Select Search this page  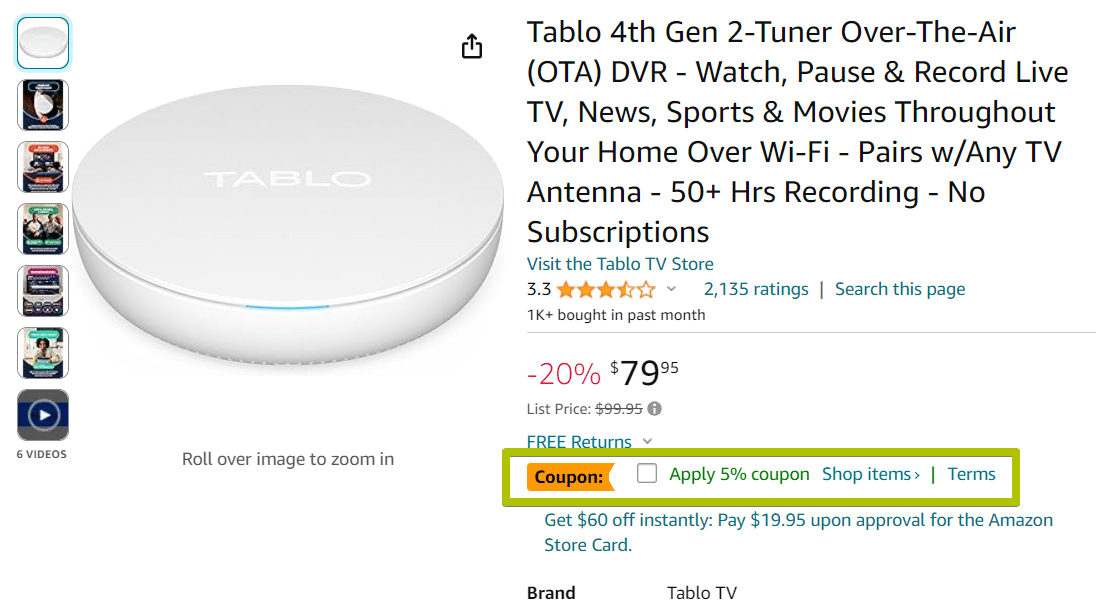tap(899, 288)
